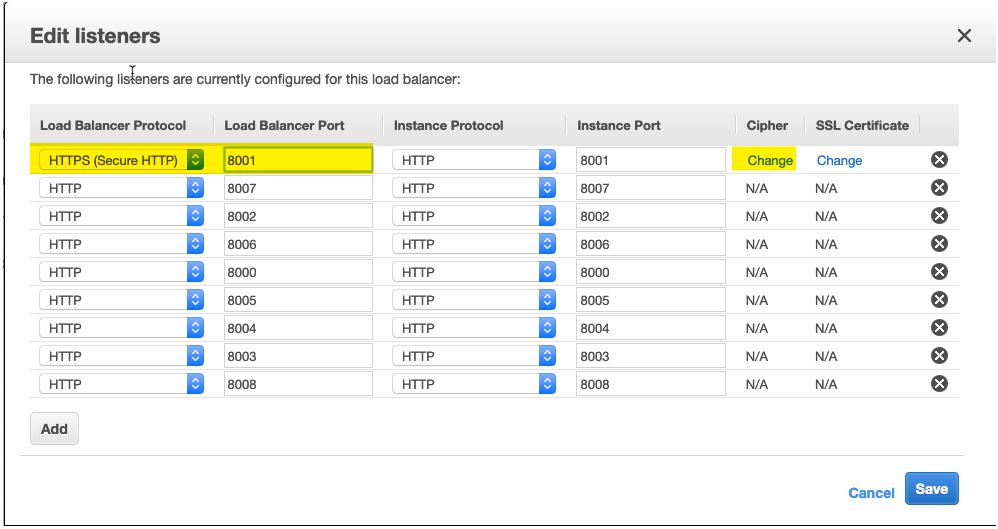
Task: Click the Cipher Change link
Action: click(x=770, y=160)
